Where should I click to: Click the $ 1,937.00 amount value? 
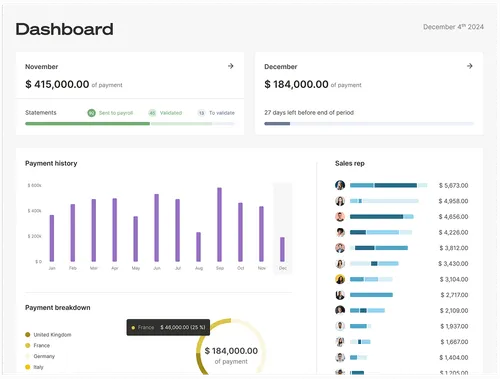point(454,326)
